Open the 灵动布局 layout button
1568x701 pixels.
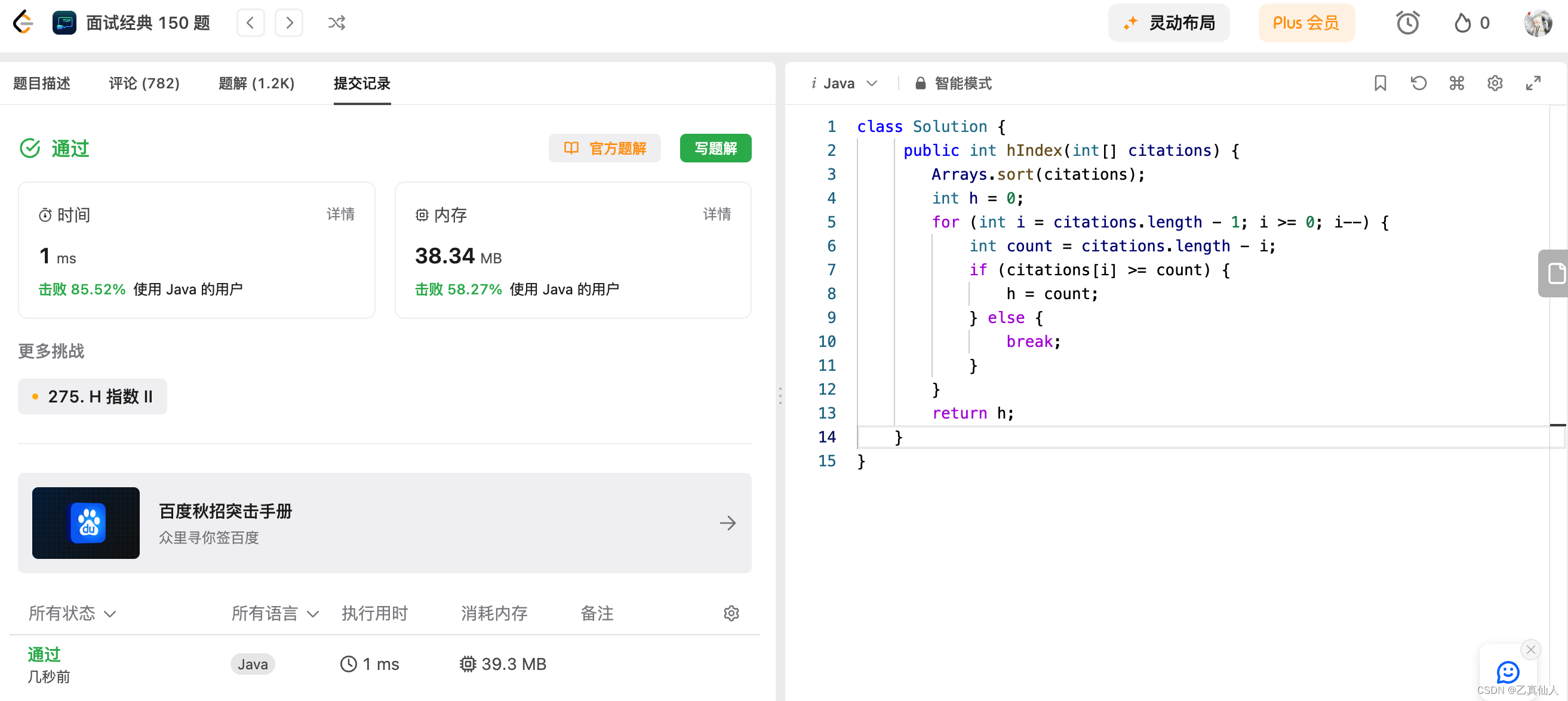[x=1169, y=23]
